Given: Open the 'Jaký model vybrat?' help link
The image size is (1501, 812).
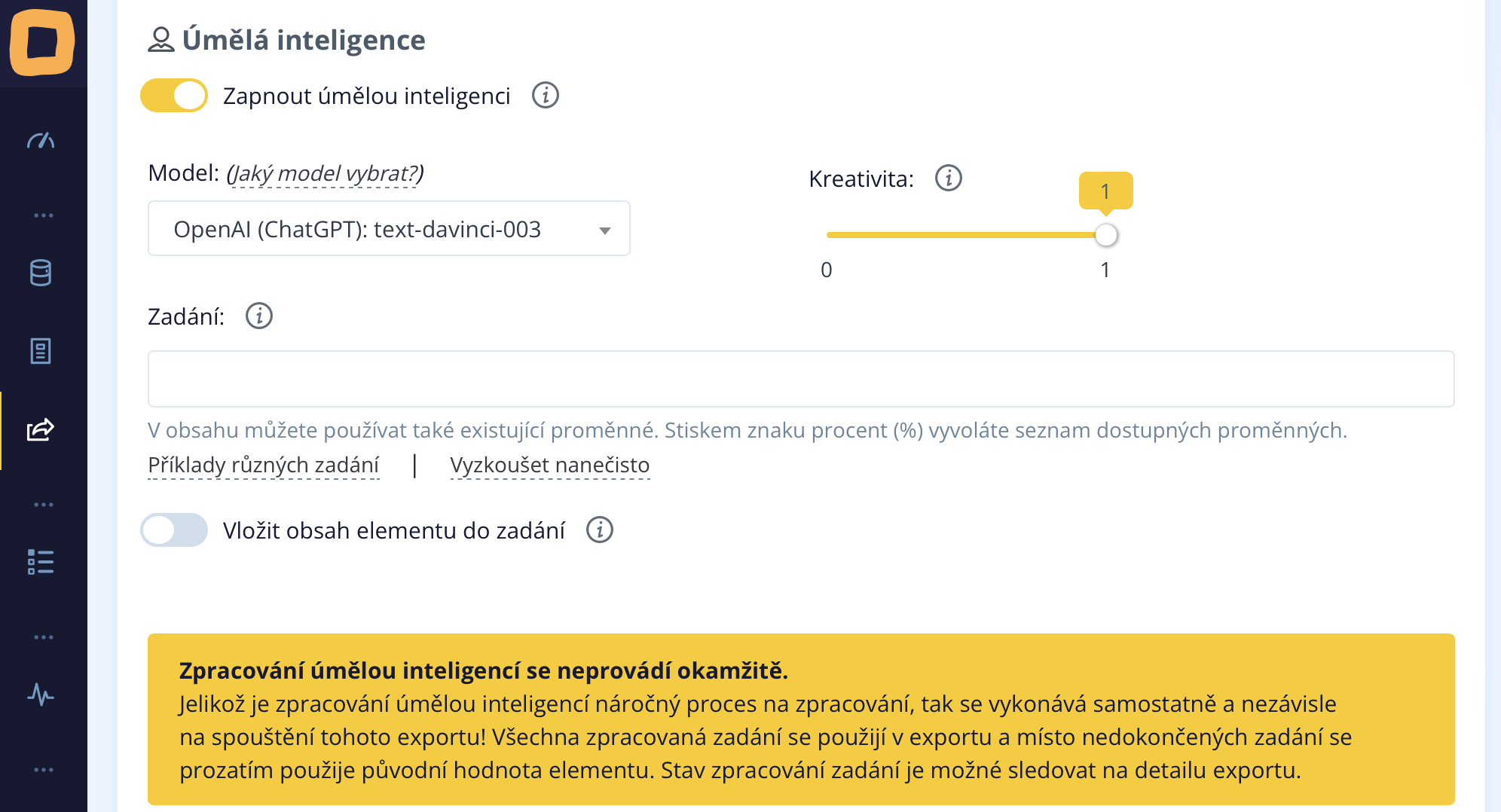Looking at the screenshot, I should [325, 173].
